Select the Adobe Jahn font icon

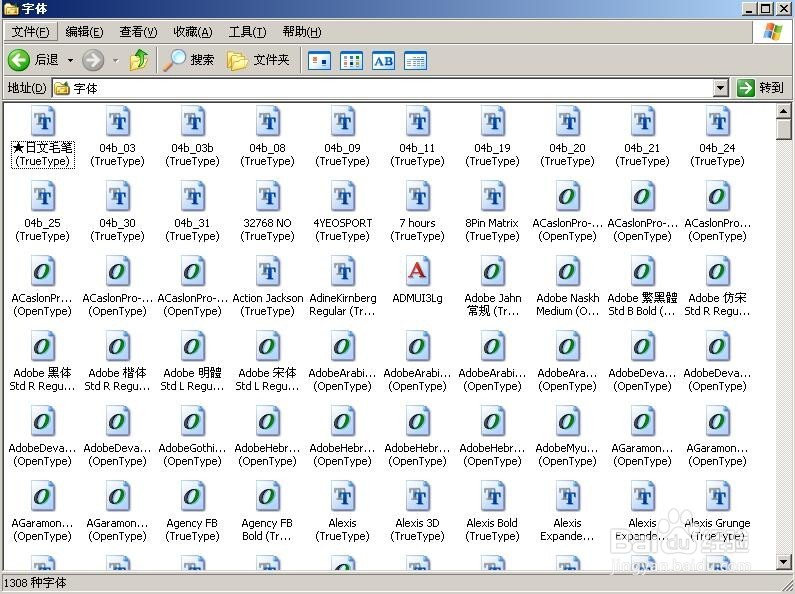point(493,271)
